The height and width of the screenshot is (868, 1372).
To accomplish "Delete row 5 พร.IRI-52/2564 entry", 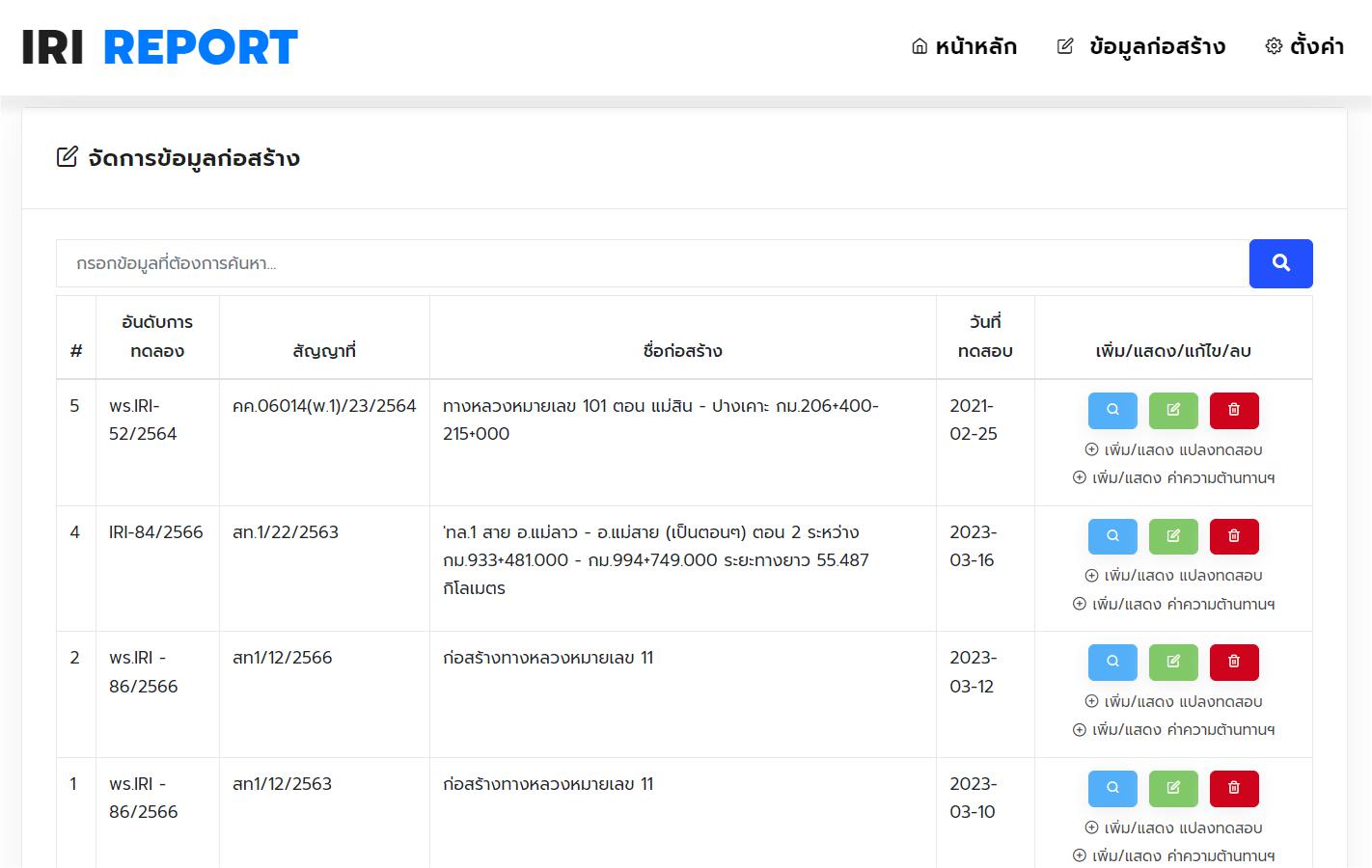I will (x=1233, y=410).
